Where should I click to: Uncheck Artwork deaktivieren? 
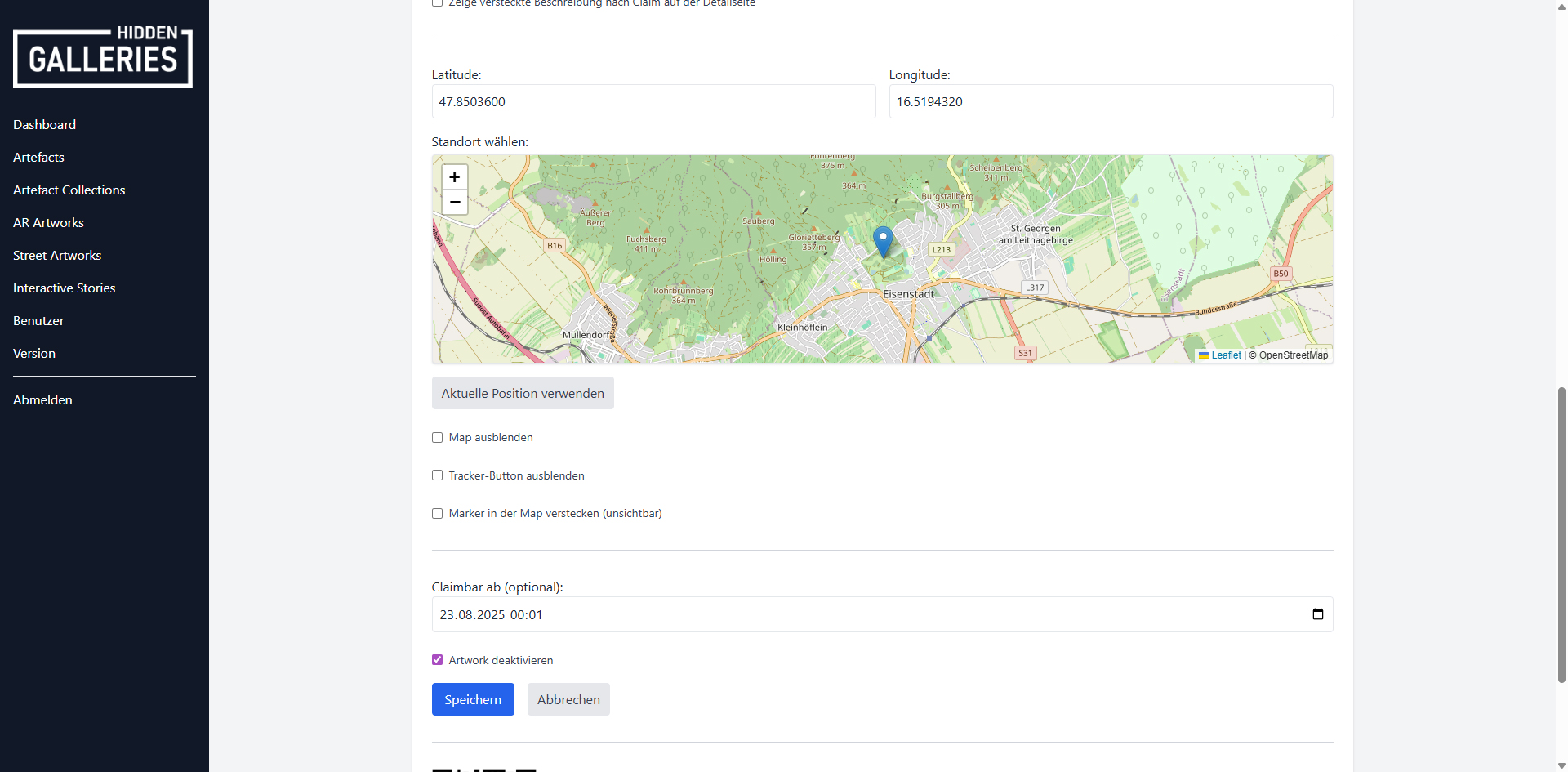tap(438, 660)
